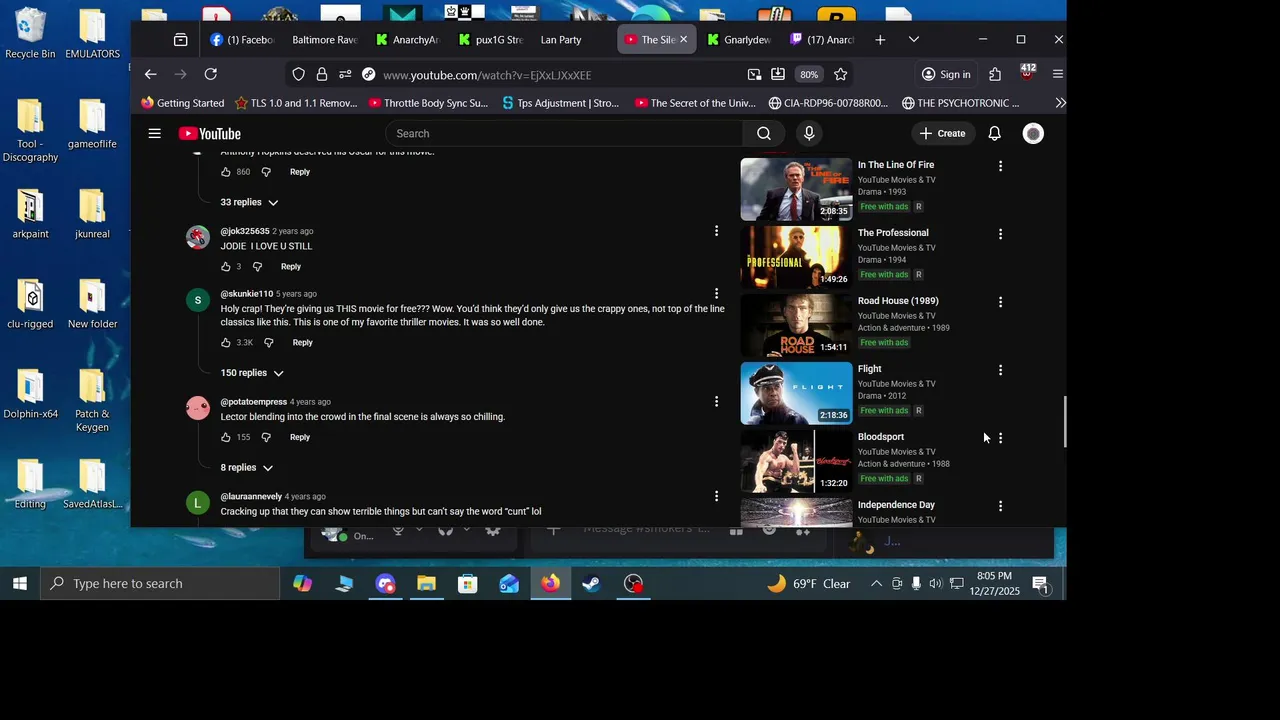Open In The Line Of Fire thumbnail
This screenshot has height=720, width=1280.
pos(796,189)
